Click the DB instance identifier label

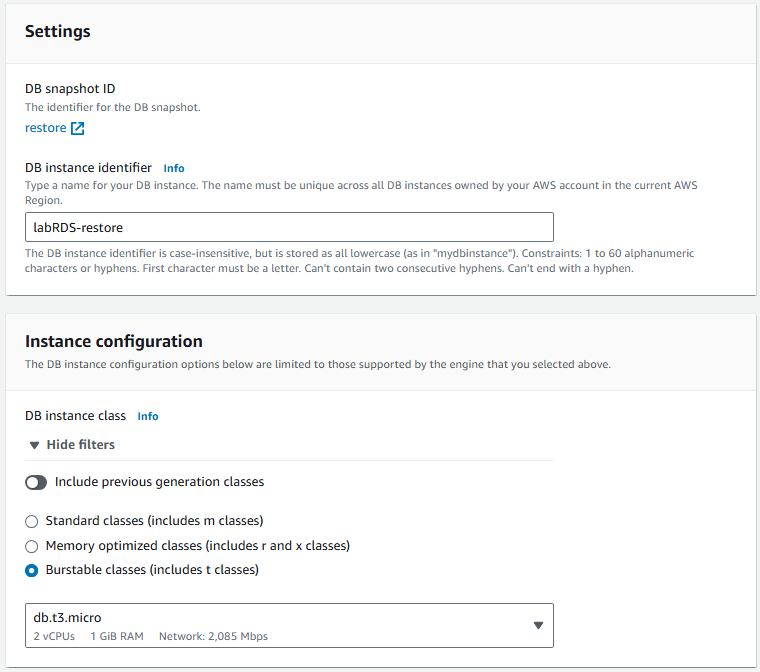88,168
